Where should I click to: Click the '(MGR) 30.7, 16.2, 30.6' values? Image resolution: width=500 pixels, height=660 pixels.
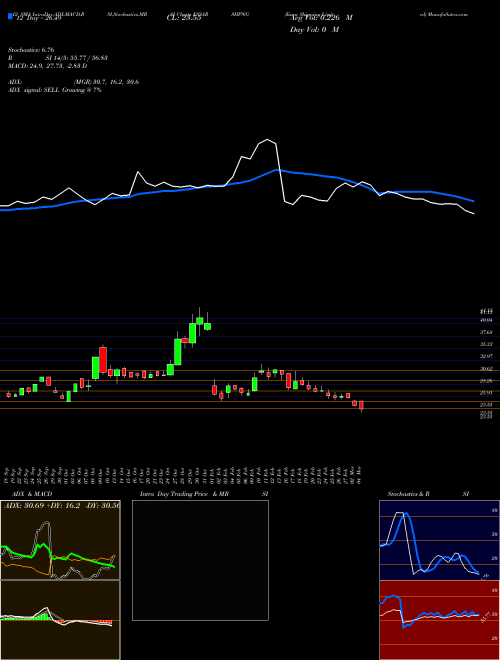coord(106,82)
